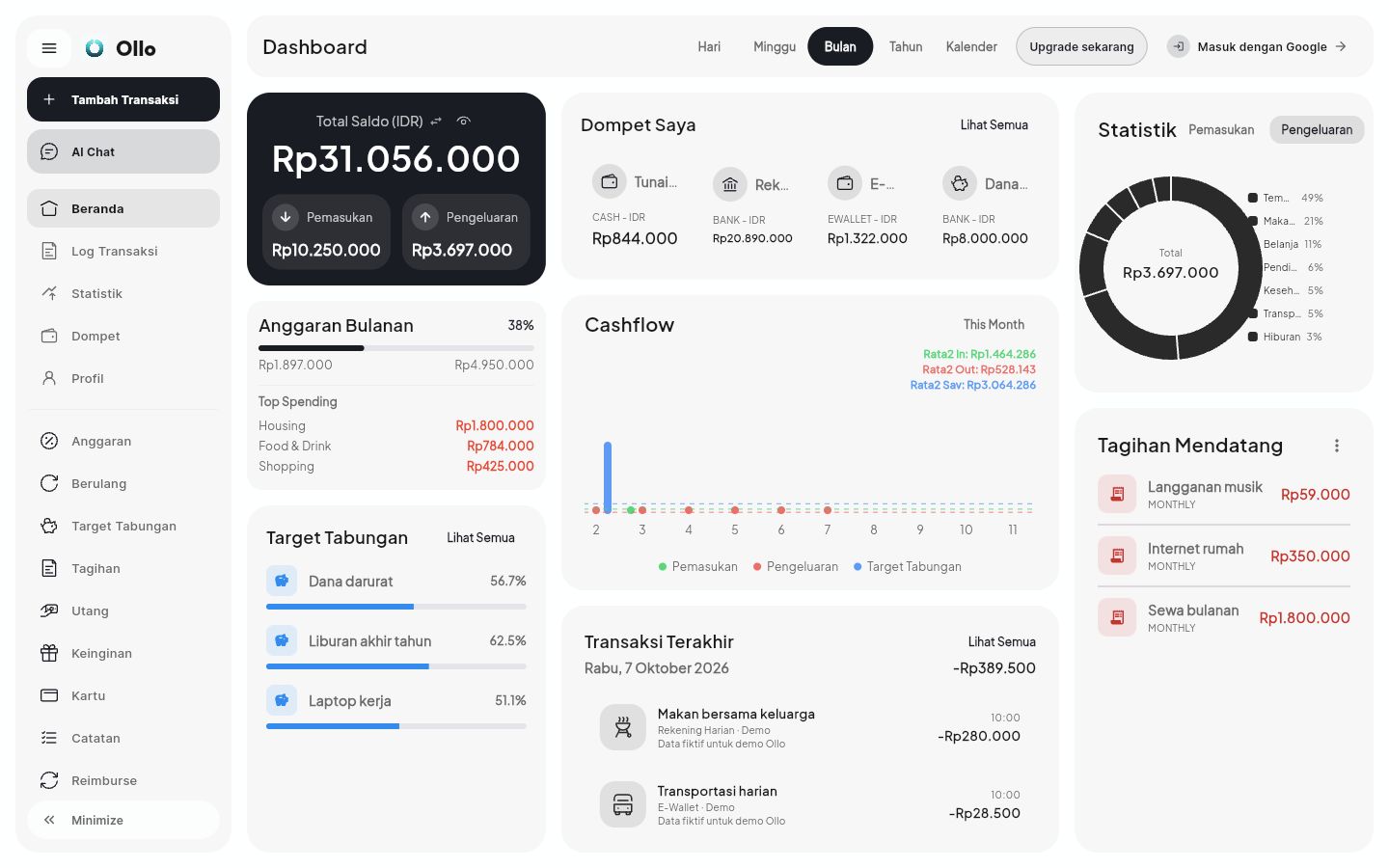Open the hamburger menu icon
Viewport: 1389px width, 868px height.
click(x=49, y=48)
